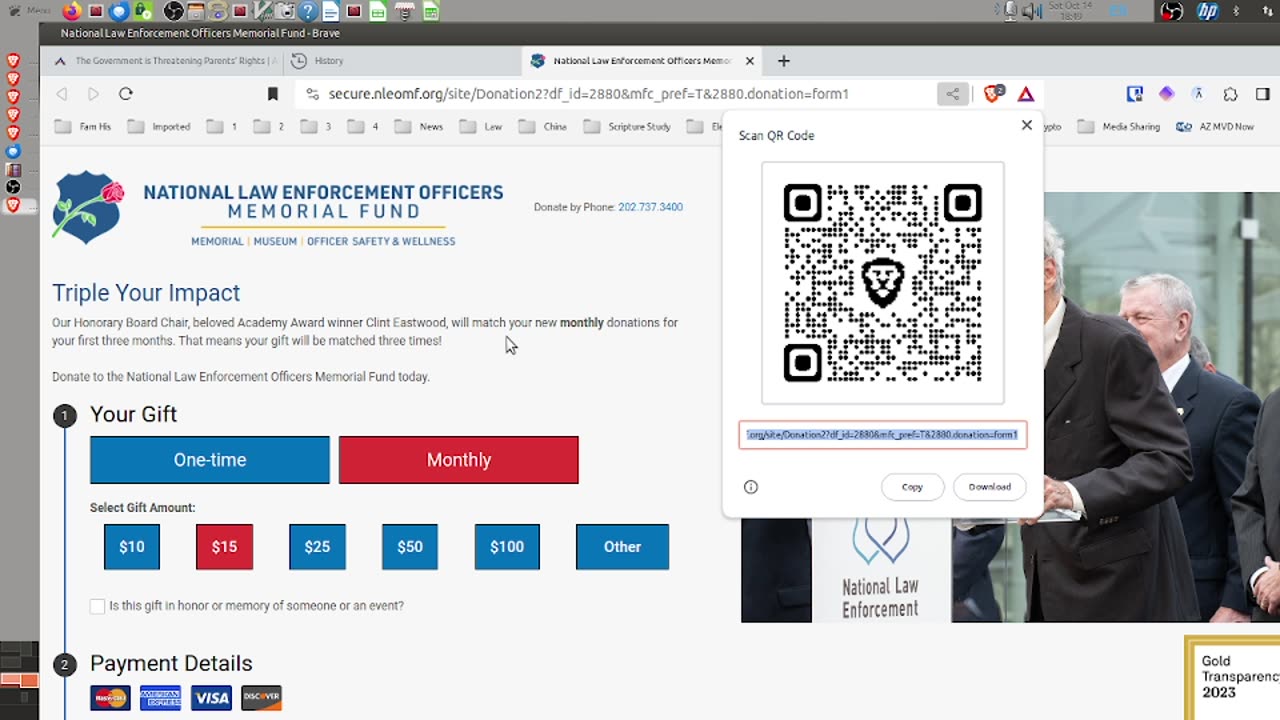1280x720 pixels.
Task: Open the screenshot camera launcher in panel
Action: tap(285, 11)
